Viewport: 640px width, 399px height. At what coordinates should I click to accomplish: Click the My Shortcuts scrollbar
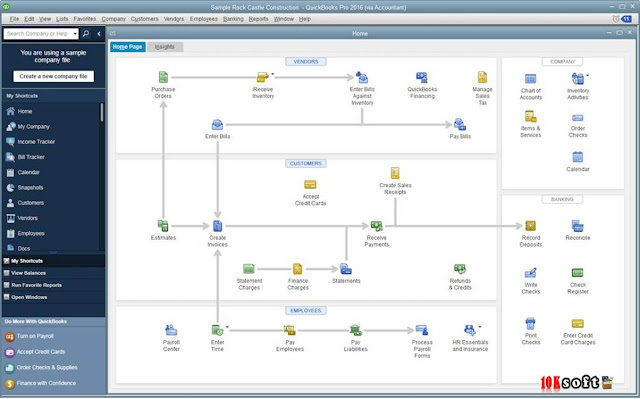click(x=102, y=112)
